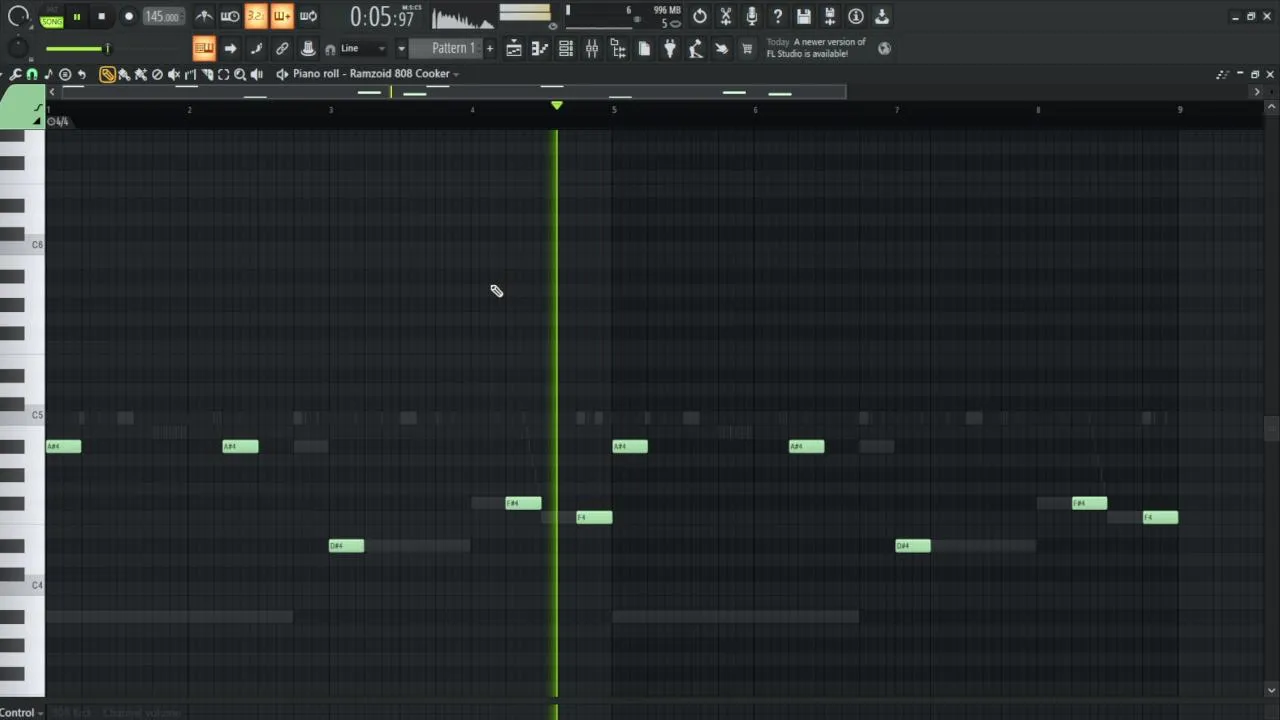Choose the Select tool in piano roll

click(223, 74)
